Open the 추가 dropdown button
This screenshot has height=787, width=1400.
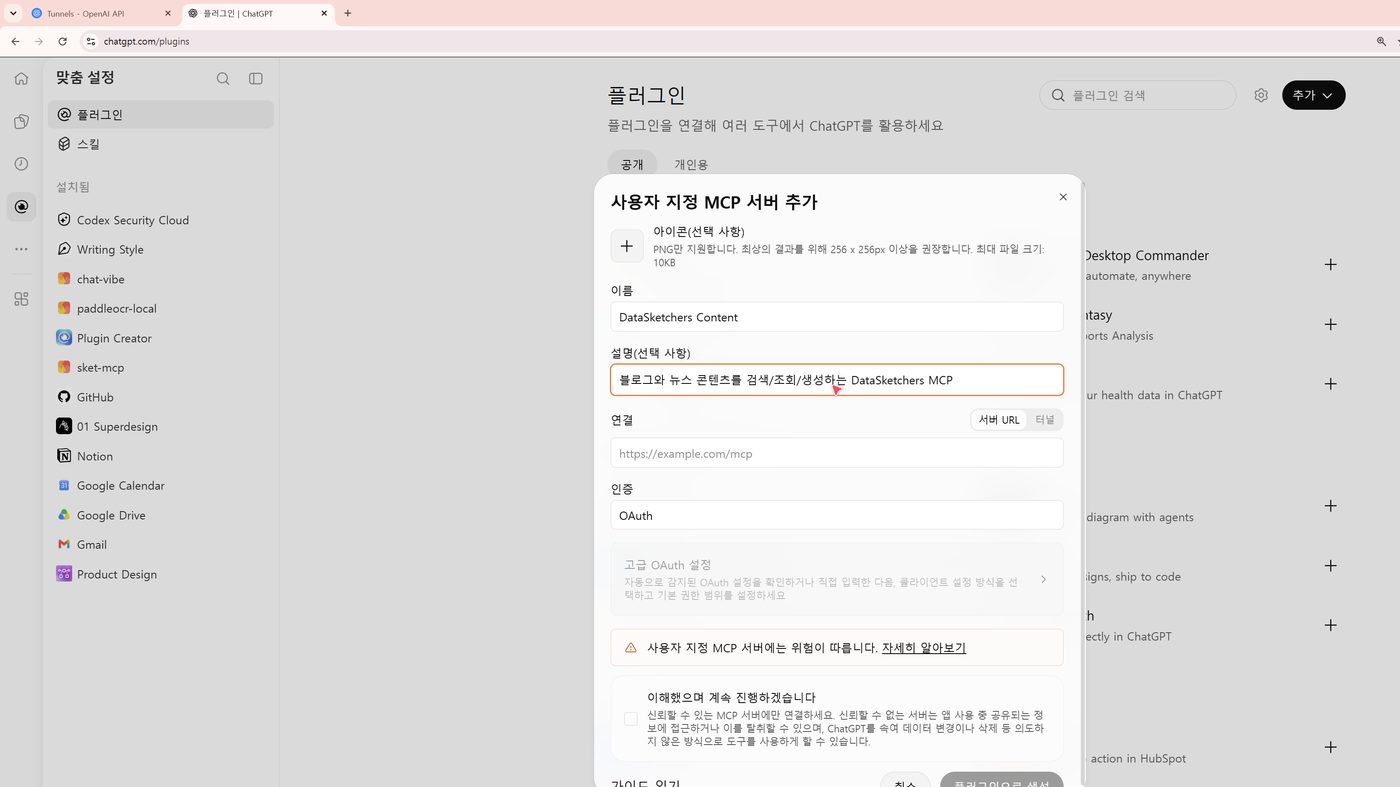point(1313,95)
